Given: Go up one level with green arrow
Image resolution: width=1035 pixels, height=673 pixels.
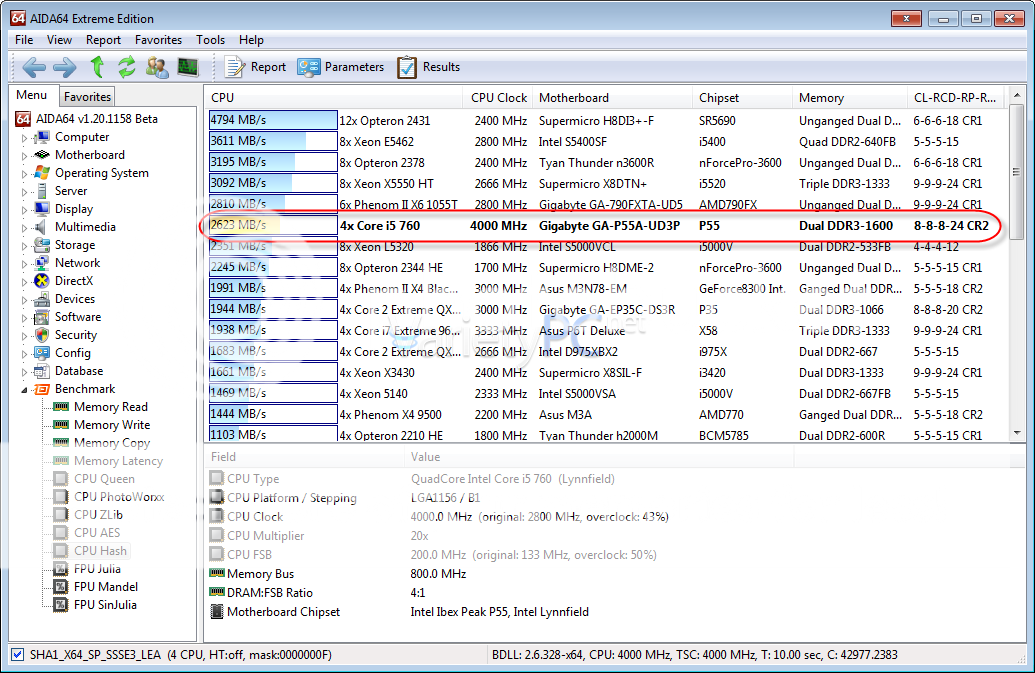Looking at the screenshot, I should [97, 67].
